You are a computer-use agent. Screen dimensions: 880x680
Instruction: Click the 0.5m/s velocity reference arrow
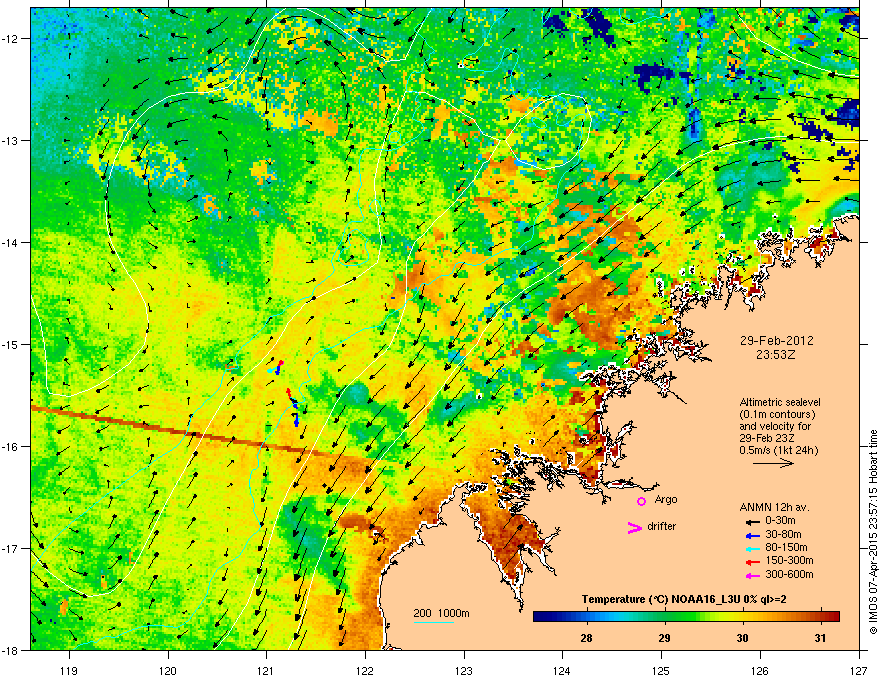coord(773,463)
